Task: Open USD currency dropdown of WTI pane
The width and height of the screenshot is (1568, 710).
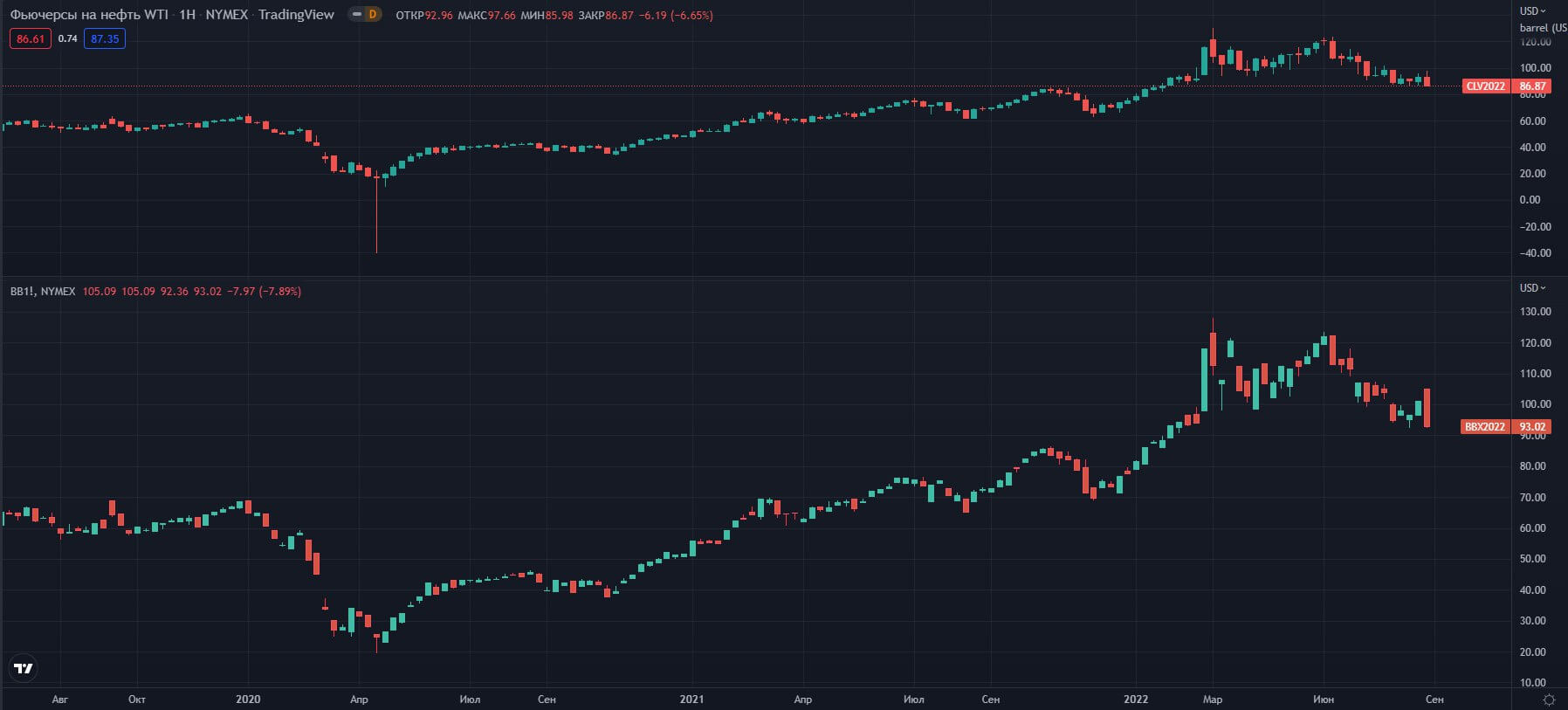Action: [x=1532, y=10]
